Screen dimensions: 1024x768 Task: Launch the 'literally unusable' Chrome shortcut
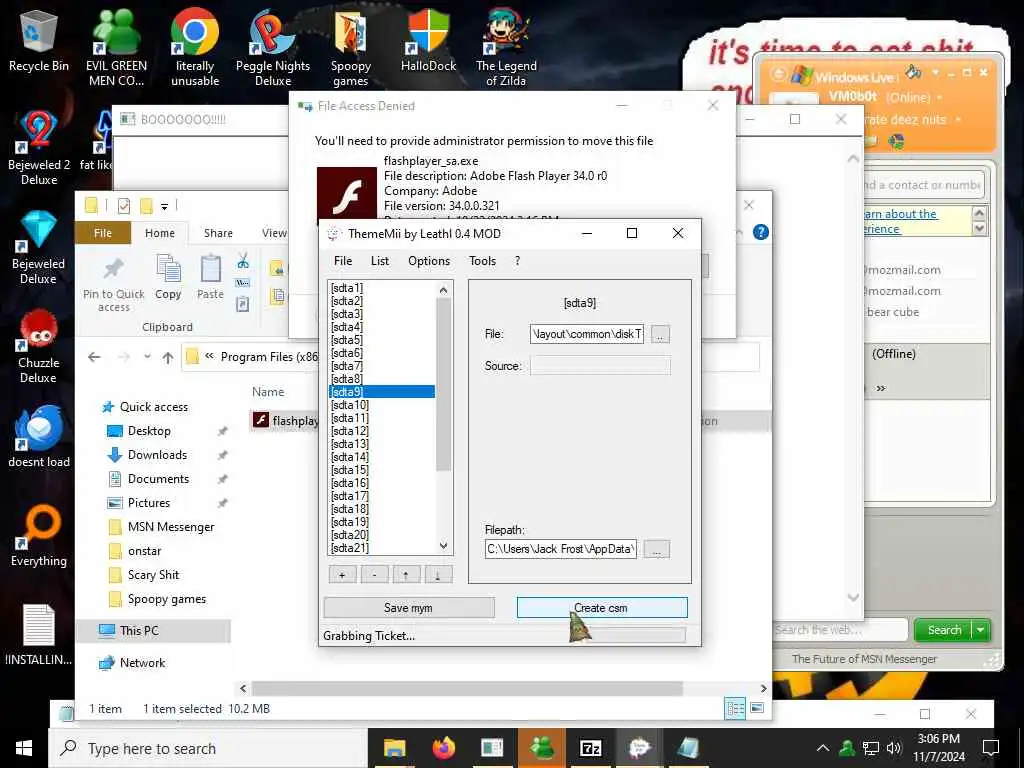[x=195, y=46]
